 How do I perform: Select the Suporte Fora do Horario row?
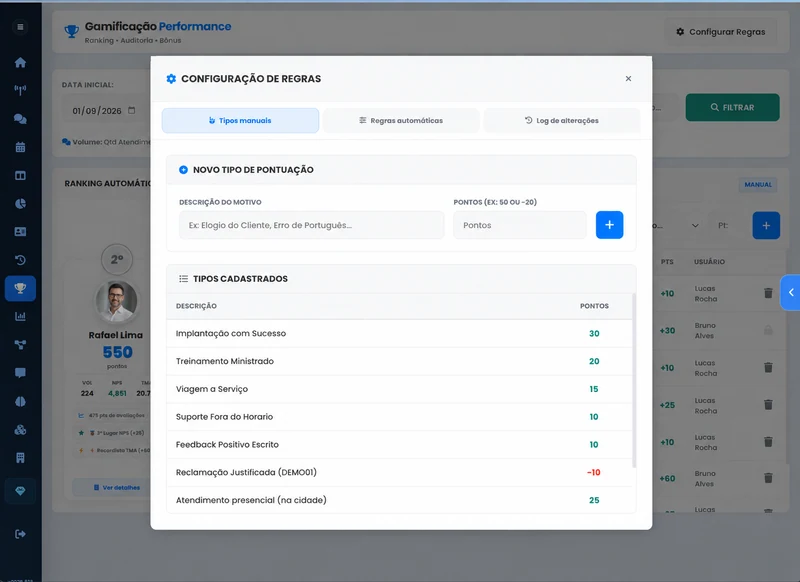(x=399, y=417)
